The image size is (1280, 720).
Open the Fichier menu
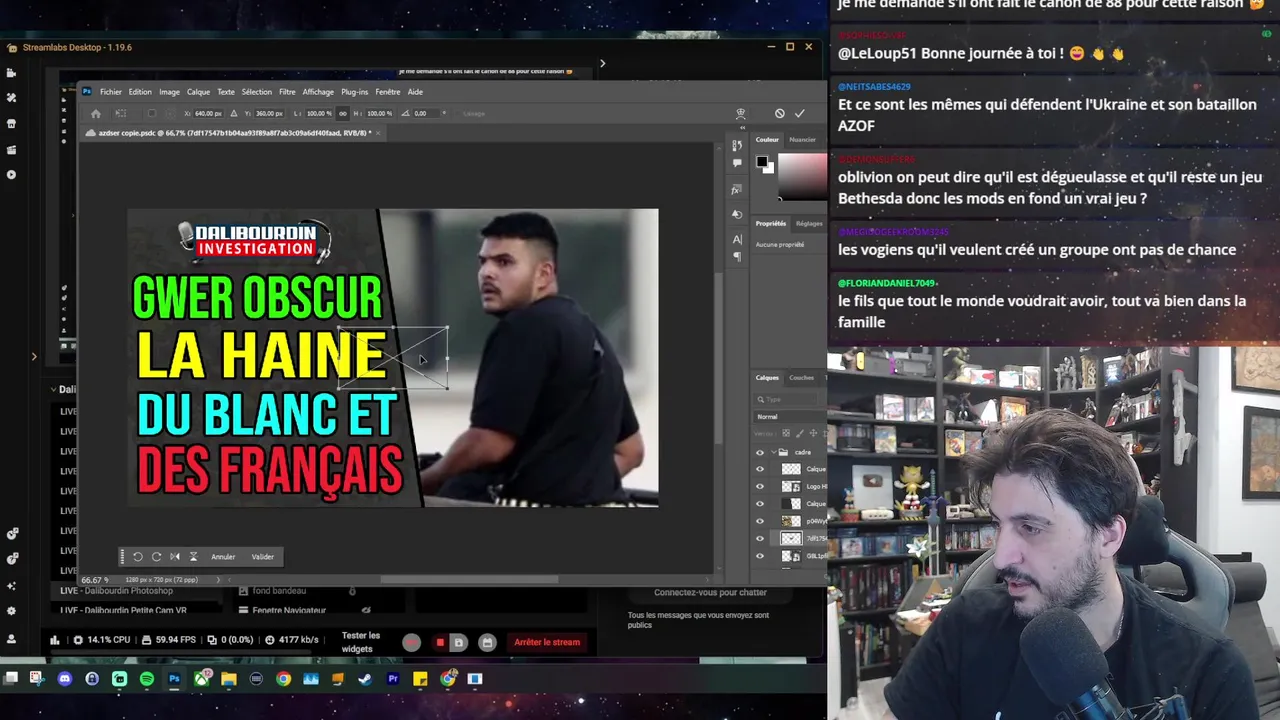(x=110, y=92)
